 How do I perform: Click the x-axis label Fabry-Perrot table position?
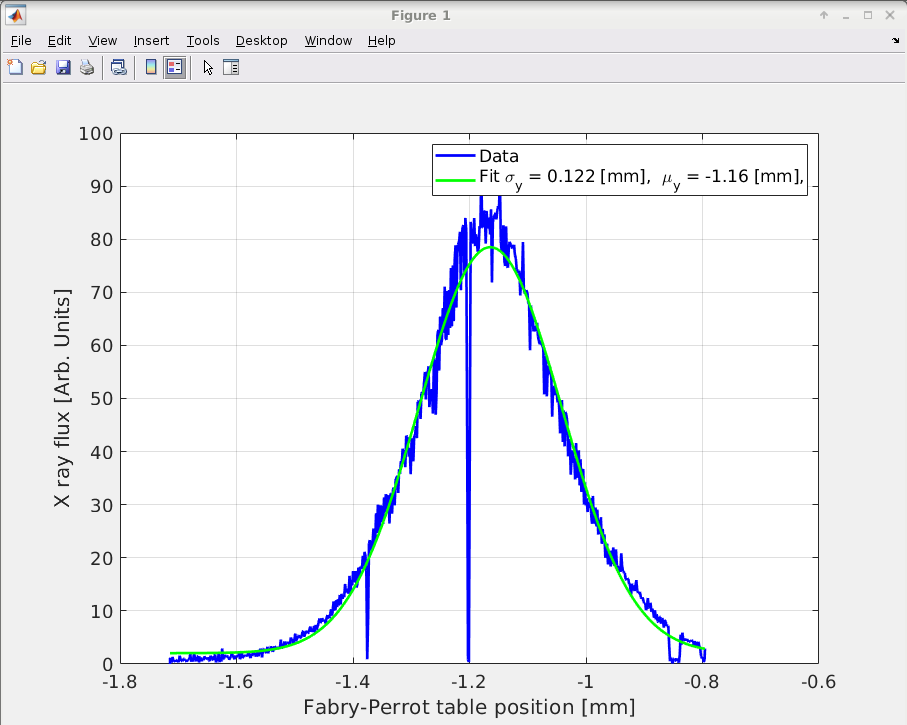tap(469, 707)
